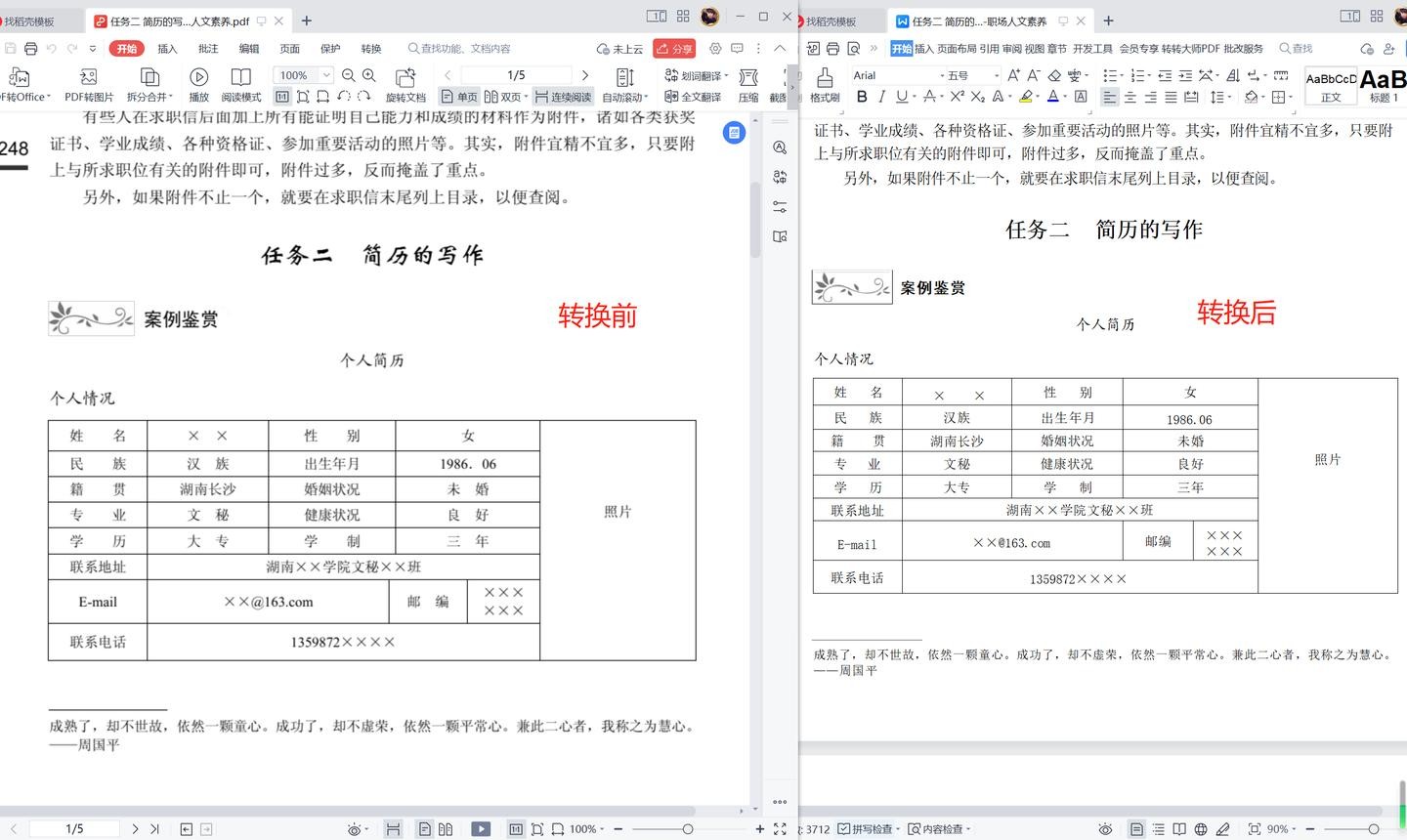Image resolution: width=1407 pixels, height=840 pixels.
Task: Toggle 单页 single page view
Action: pos(459,97)
